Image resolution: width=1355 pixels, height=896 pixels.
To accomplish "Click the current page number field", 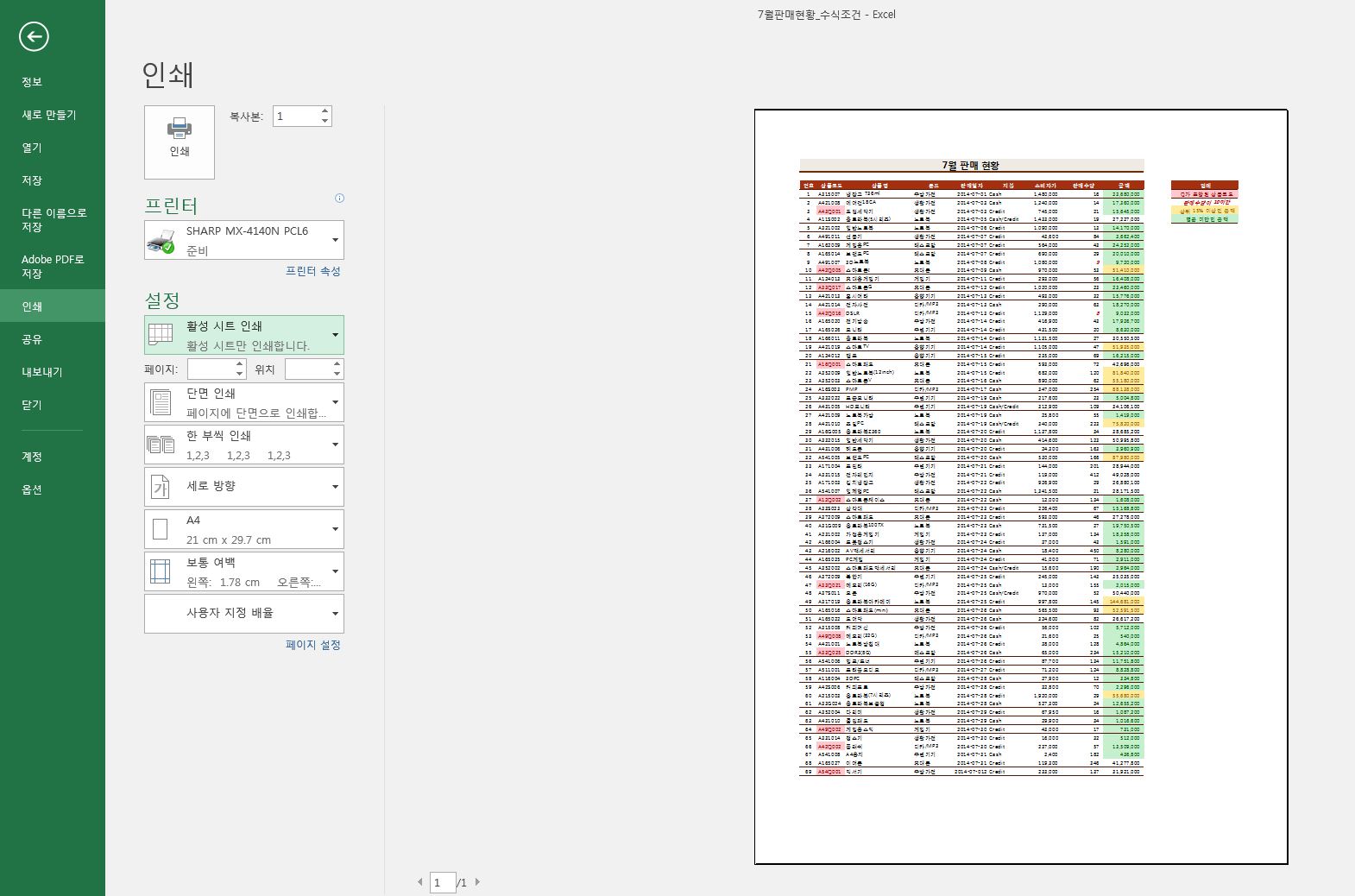I will [x=443, y=882].
